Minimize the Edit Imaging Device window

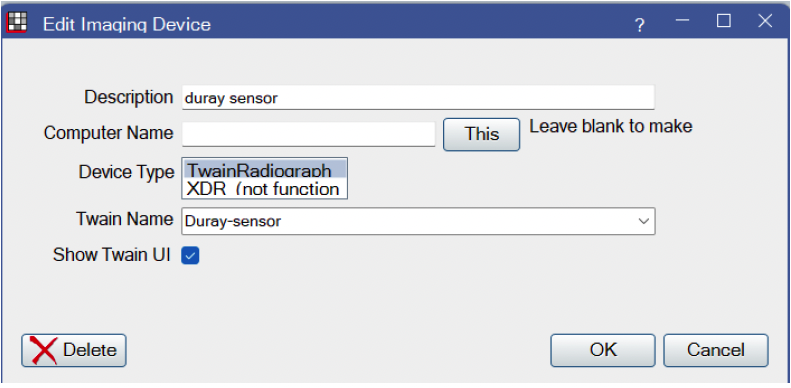(x=683, y=21)
